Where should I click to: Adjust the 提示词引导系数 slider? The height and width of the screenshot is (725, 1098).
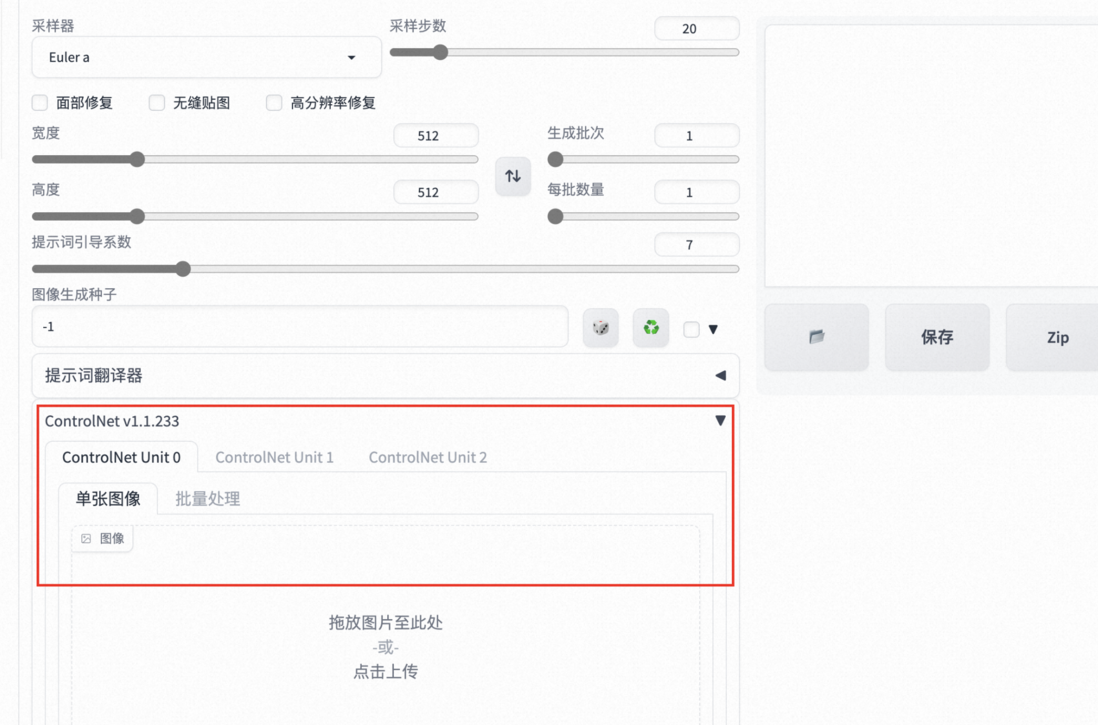coord(385,269)
